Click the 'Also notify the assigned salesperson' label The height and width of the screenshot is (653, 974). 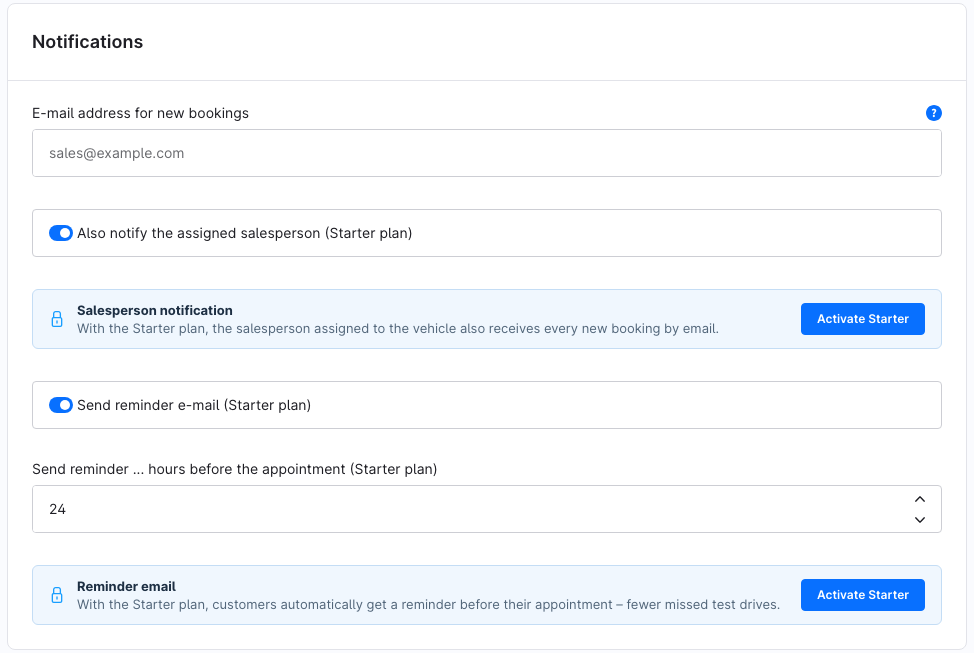coord(245,233)
